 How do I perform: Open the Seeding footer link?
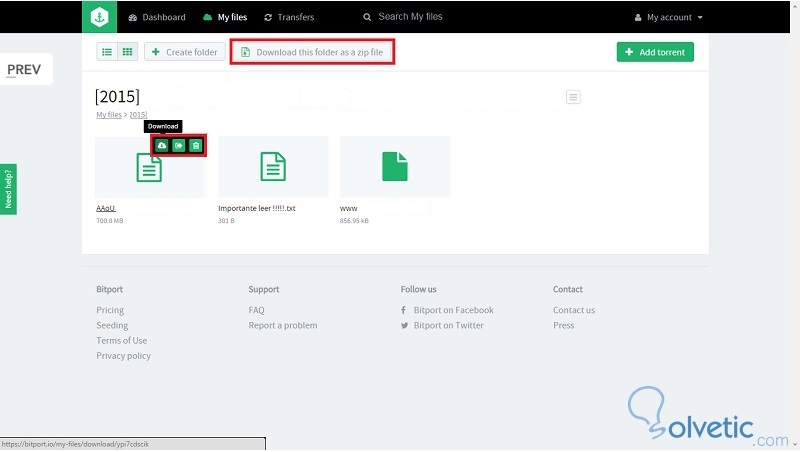[x=112, y=325]
